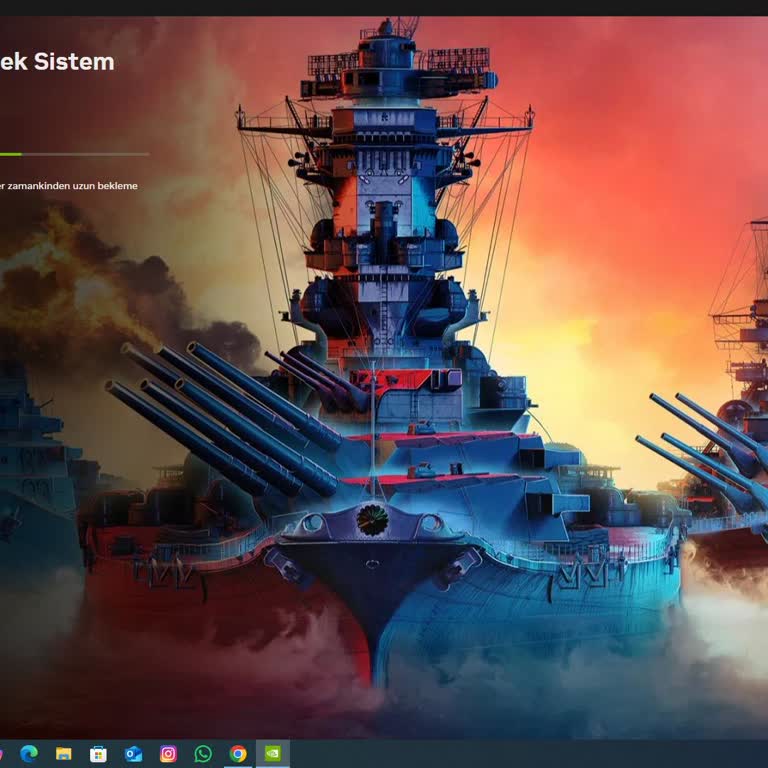Click the 'zamankinden uzun bekleme' text

(x=72, y=186)
